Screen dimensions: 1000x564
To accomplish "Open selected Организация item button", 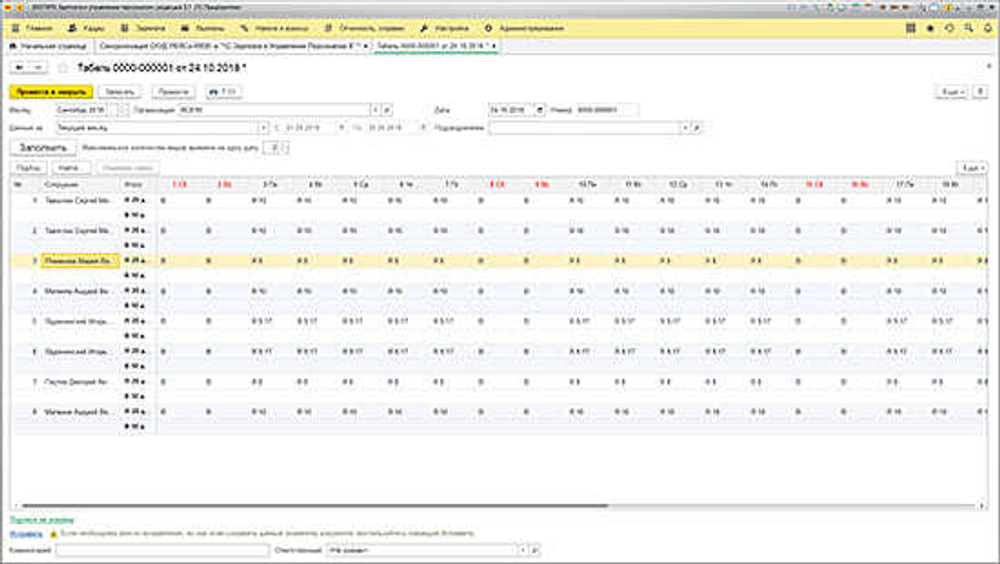I will (x=387, y=110).
